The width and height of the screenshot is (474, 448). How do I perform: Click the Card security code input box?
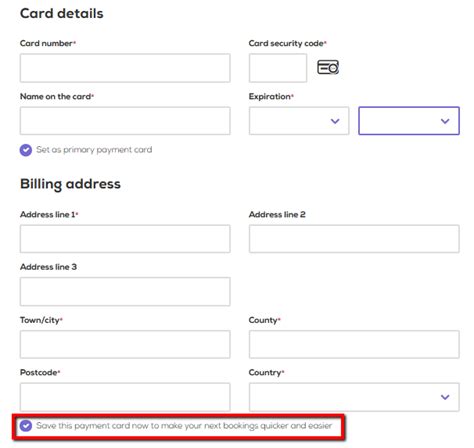(278, 68)
